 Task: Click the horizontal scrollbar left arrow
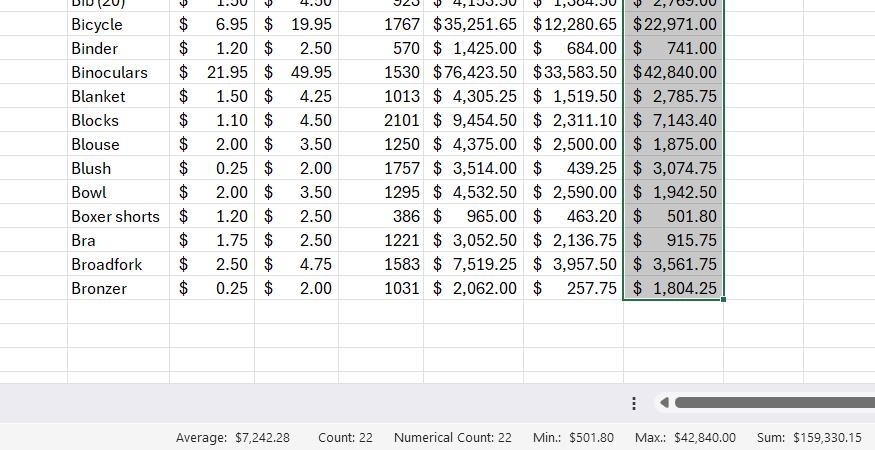[664, 403]
